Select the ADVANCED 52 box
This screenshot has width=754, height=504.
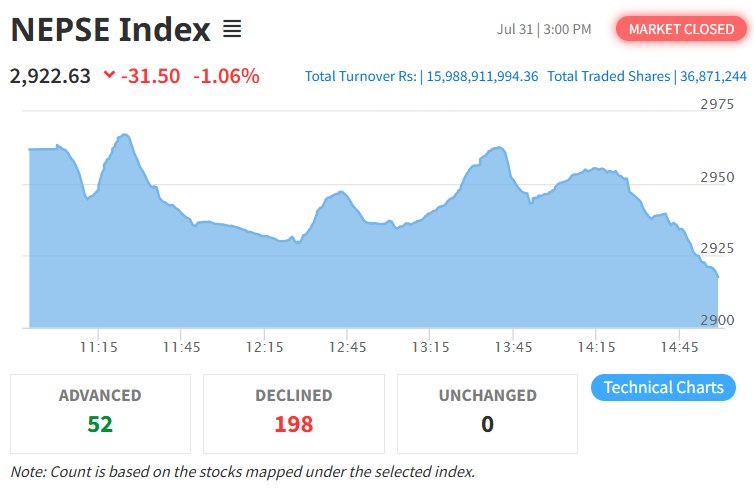101,414
